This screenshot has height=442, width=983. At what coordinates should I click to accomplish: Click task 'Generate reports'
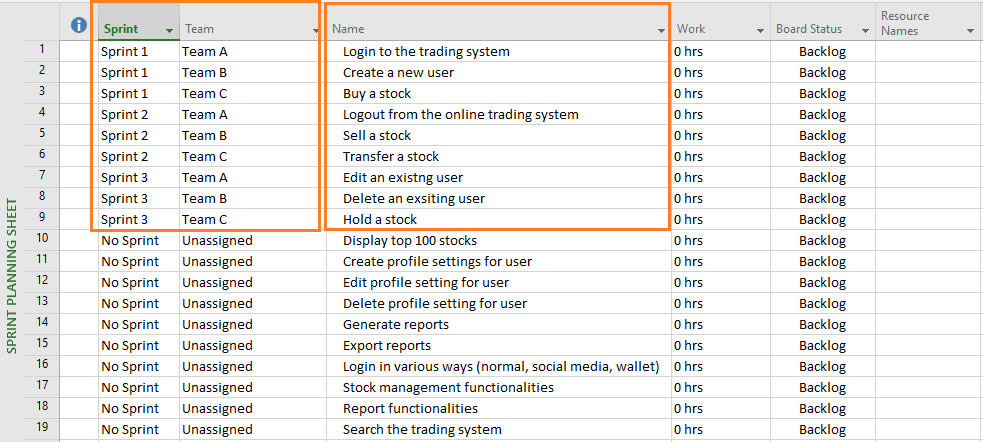[x=396, y=325]
